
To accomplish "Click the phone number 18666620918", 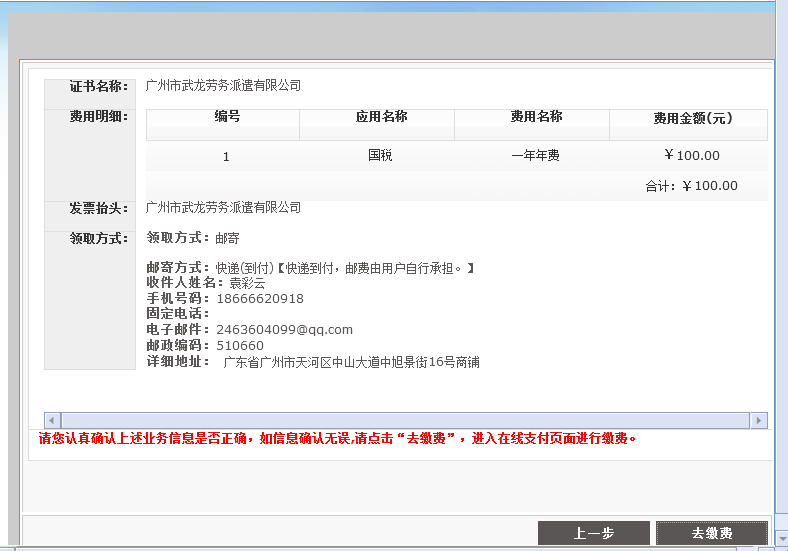I will coord(260,299).
